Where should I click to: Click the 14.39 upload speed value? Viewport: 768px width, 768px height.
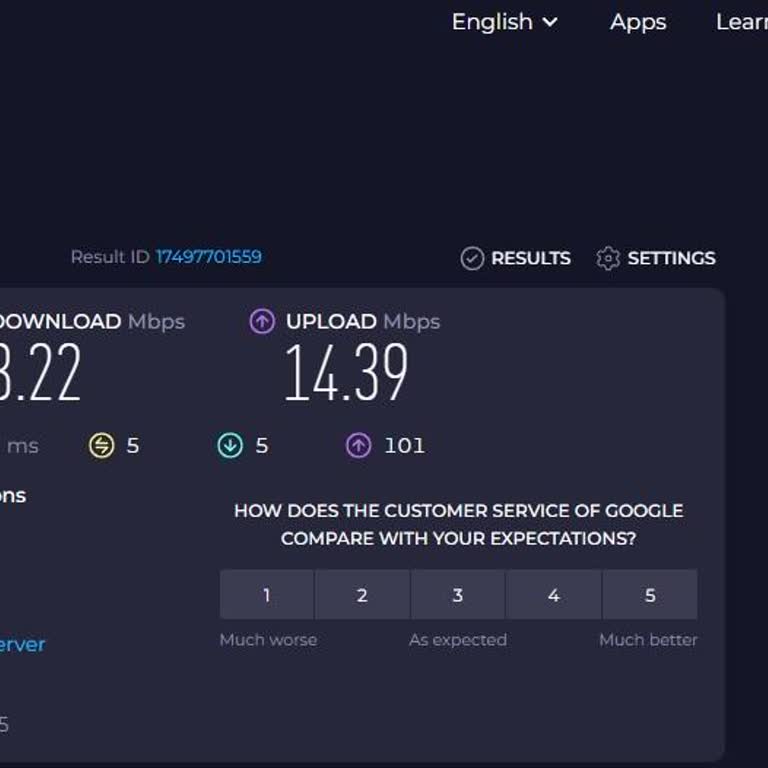[346, 374]
